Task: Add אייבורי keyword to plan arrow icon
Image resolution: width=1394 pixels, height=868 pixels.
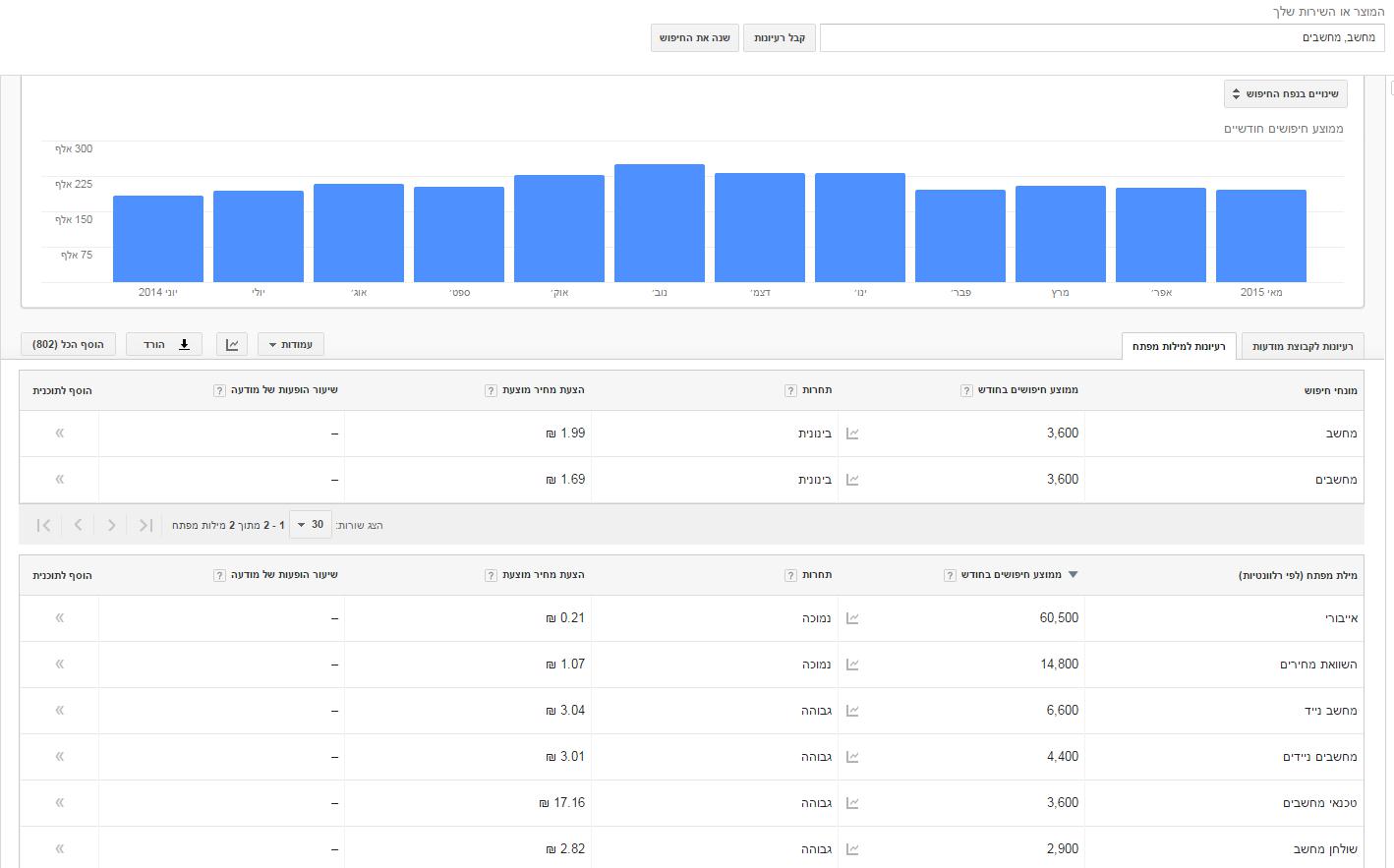Action: (x=60, y=617)
